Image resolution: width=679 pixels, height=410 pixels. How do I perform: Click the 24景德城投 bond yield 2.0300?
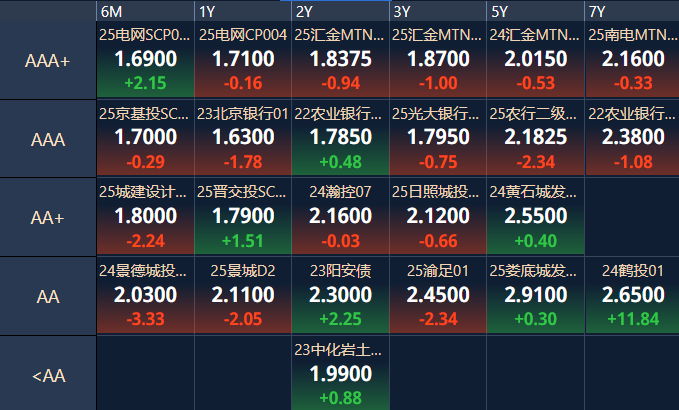coord(145,294)
